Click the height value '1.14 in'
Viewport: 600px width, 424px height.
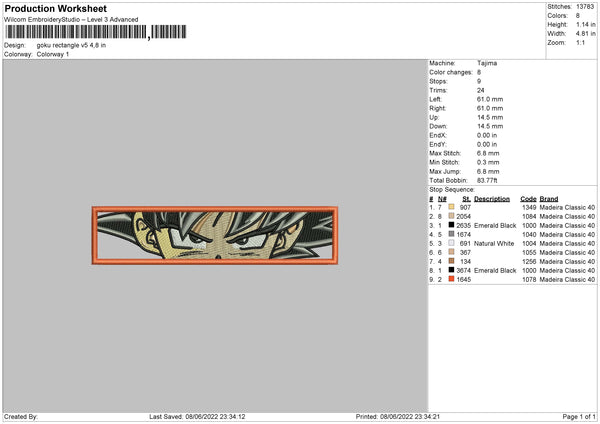point(585,24)
